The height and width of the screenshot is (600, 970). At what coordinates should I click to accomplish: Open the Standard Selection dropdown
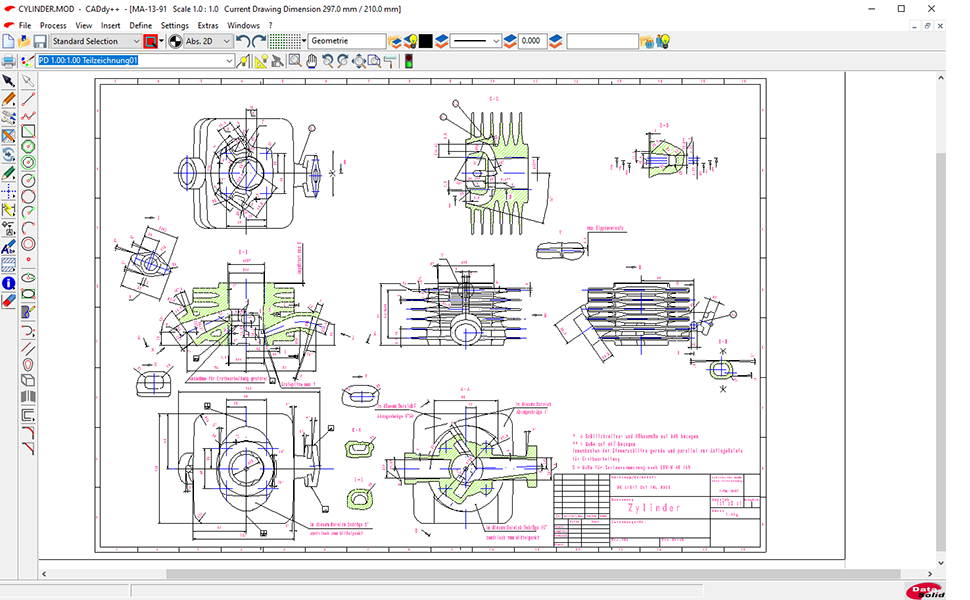pyautogui.click(x=137, y=41)
